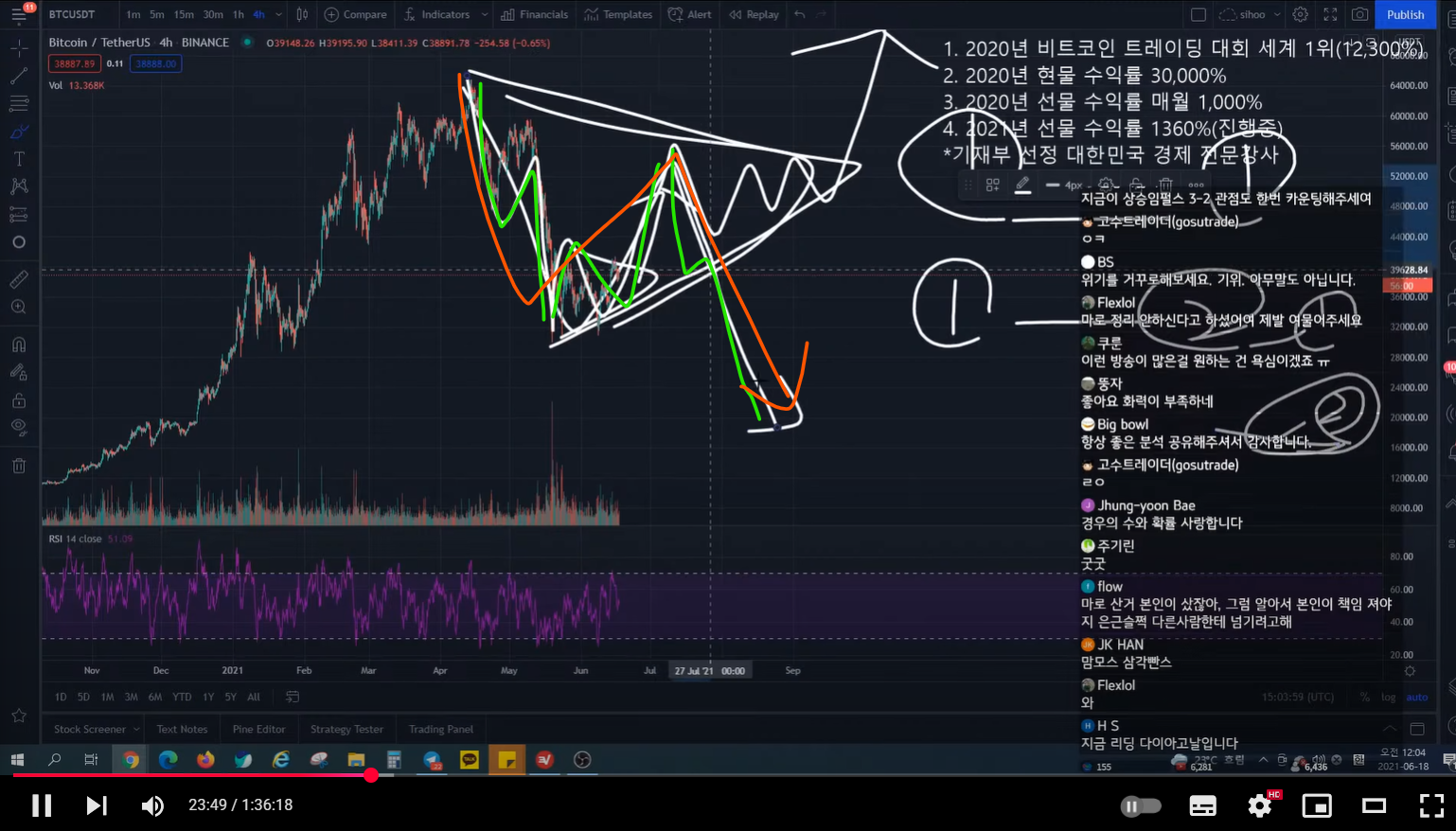1456x831 pixels.
Task: Select the 5m timeframe
Action: click(x=157, y=14)
